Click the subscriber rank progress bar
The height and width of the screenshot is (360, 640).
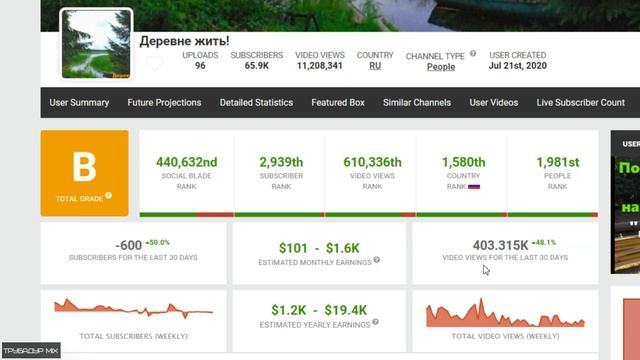pyautogui.click(x=280, y=214)
